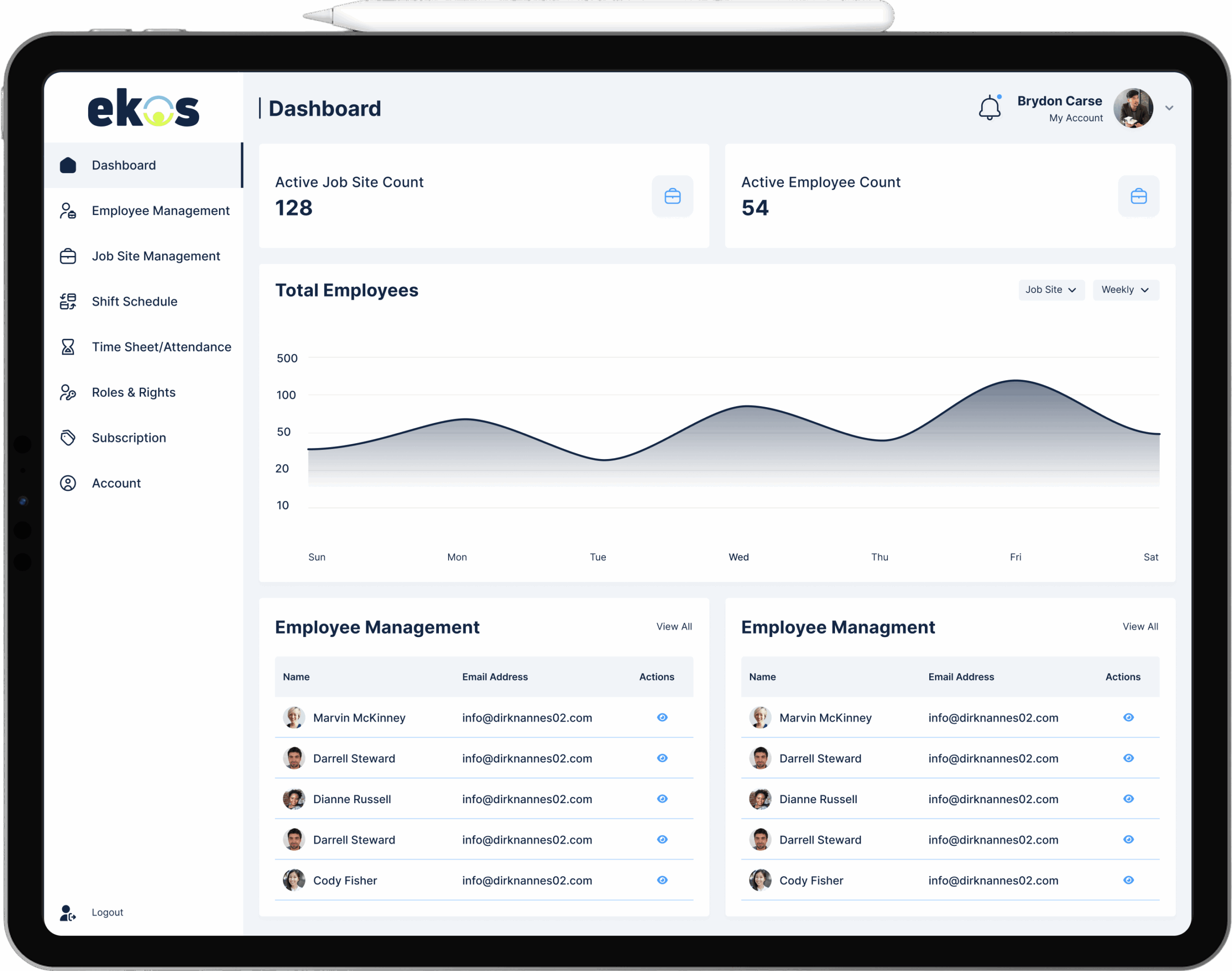Click the Roles & Rights key icon
The width and height of the screenshot is (1232, 971).
point(68,392)
